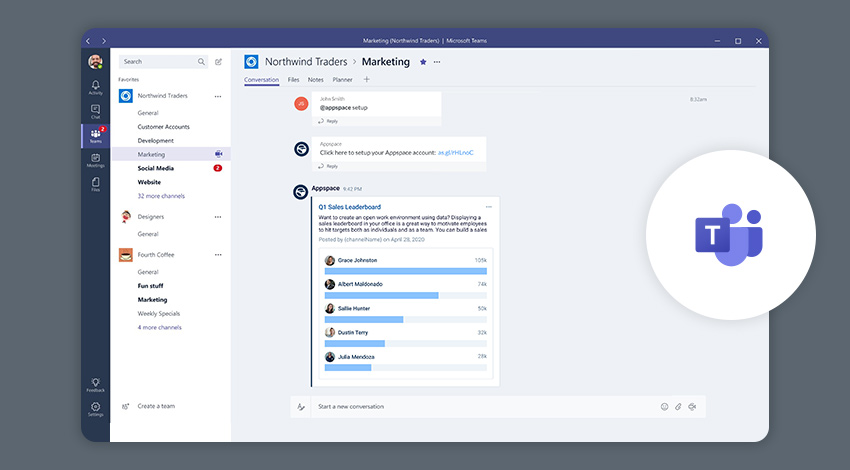The width and height of the screenshot is (850, 470).
Task: Open Fourth Coffee team options ellipsis
Action: click(x=218, y=255)
